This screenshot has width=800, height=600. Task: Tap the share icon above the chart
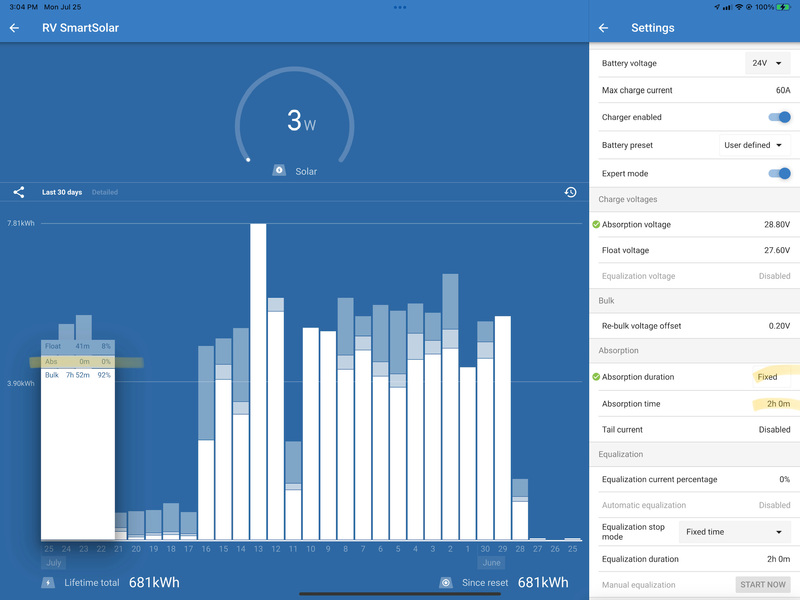point(18,192)
